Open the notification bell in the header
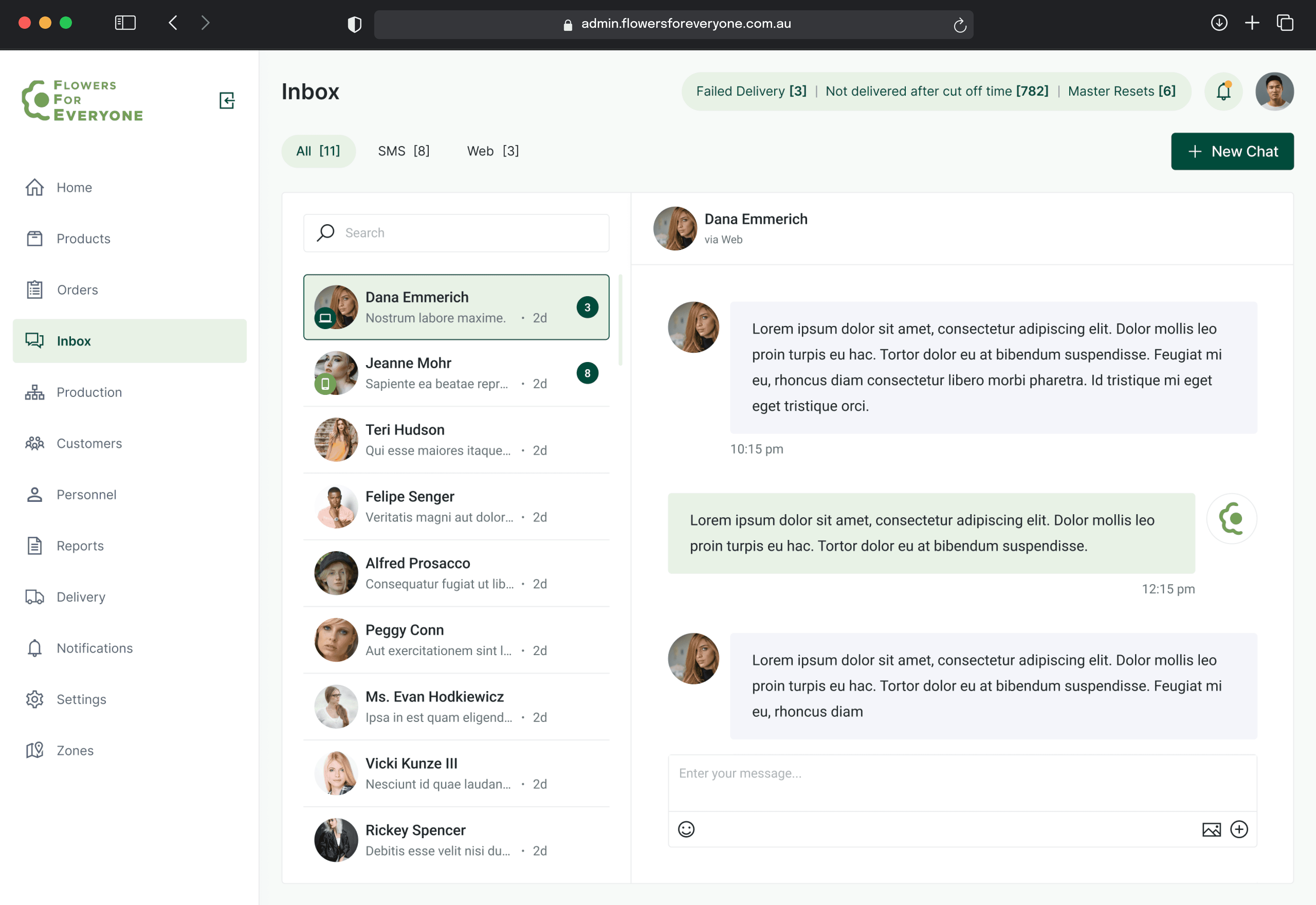This screenshot has height=905, width=1316. (x=1223, y=91)
